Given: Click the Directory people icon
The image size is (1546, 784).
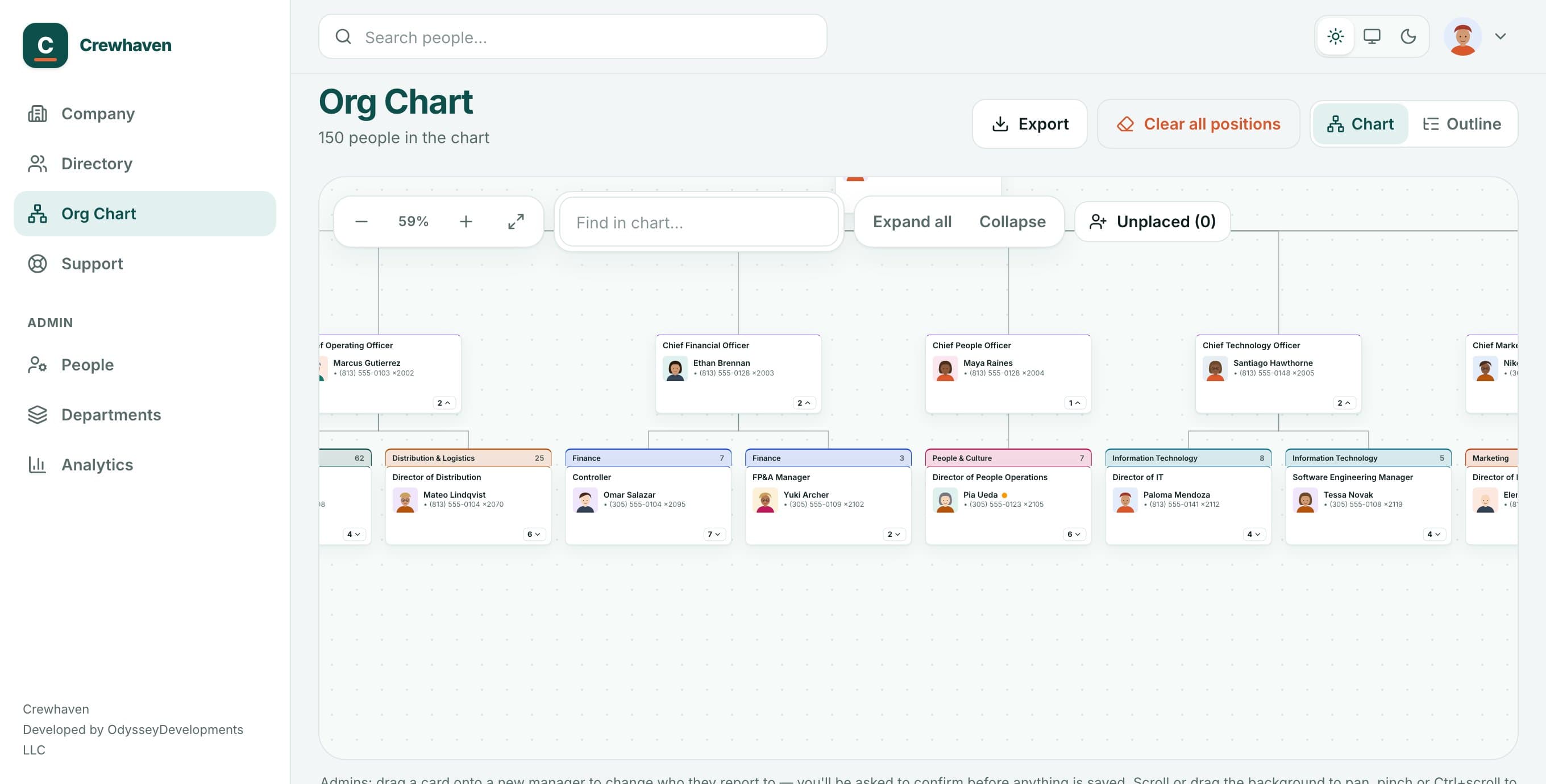Looking at the screenshot, I should (37, 163).
